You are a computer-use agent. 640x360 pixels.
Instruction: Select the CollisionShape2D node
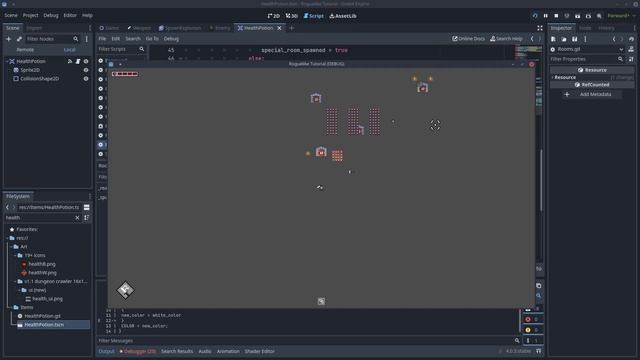(40, 78)
